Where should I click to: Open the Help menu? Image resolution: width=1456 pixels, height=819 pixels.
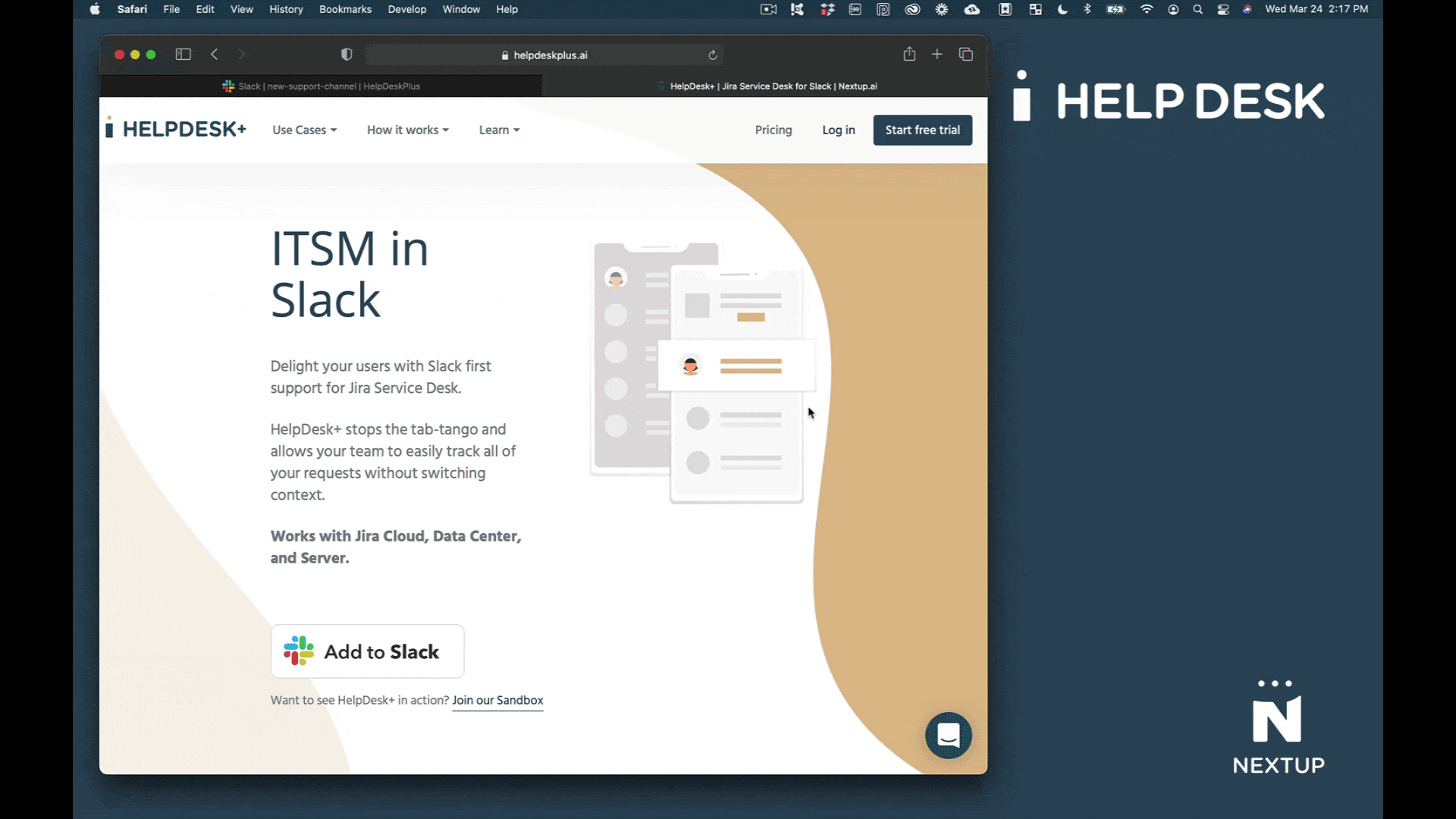(x=507, y=9)
